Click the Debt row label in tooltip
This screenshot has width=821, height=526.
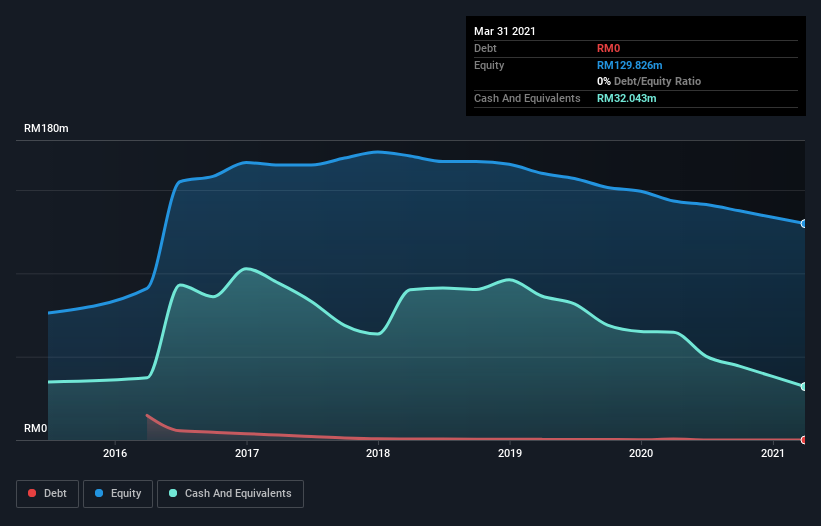pyautogui.click(x=485, y=48)
